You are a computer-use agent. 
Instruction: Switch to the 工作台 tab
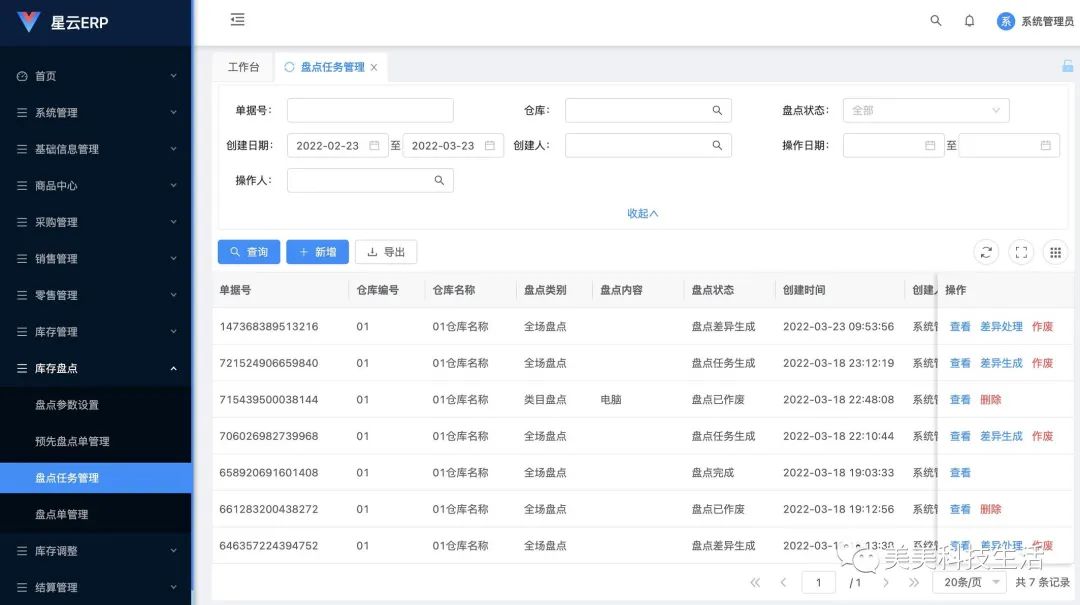click(242, 67)
